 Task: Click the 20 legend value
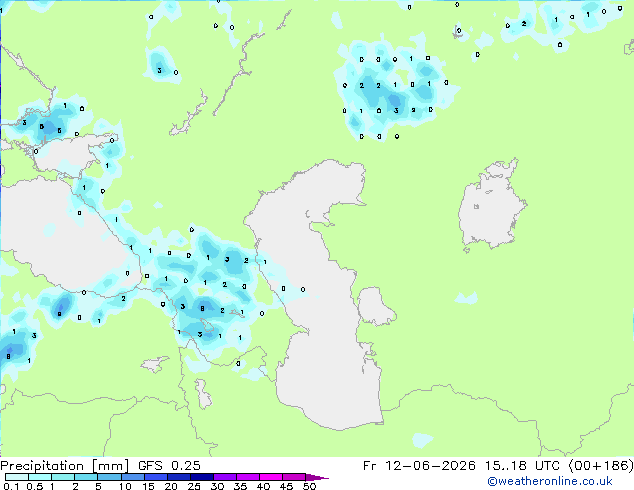click(x=171, y=486)
